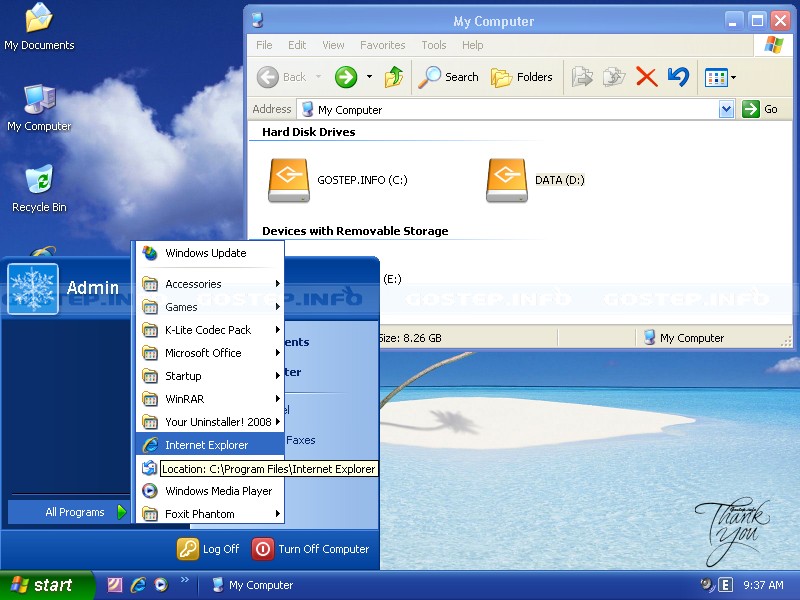
Task: Launch Windows Media Player from Quick Launch
Action: (x=161, y=585)
